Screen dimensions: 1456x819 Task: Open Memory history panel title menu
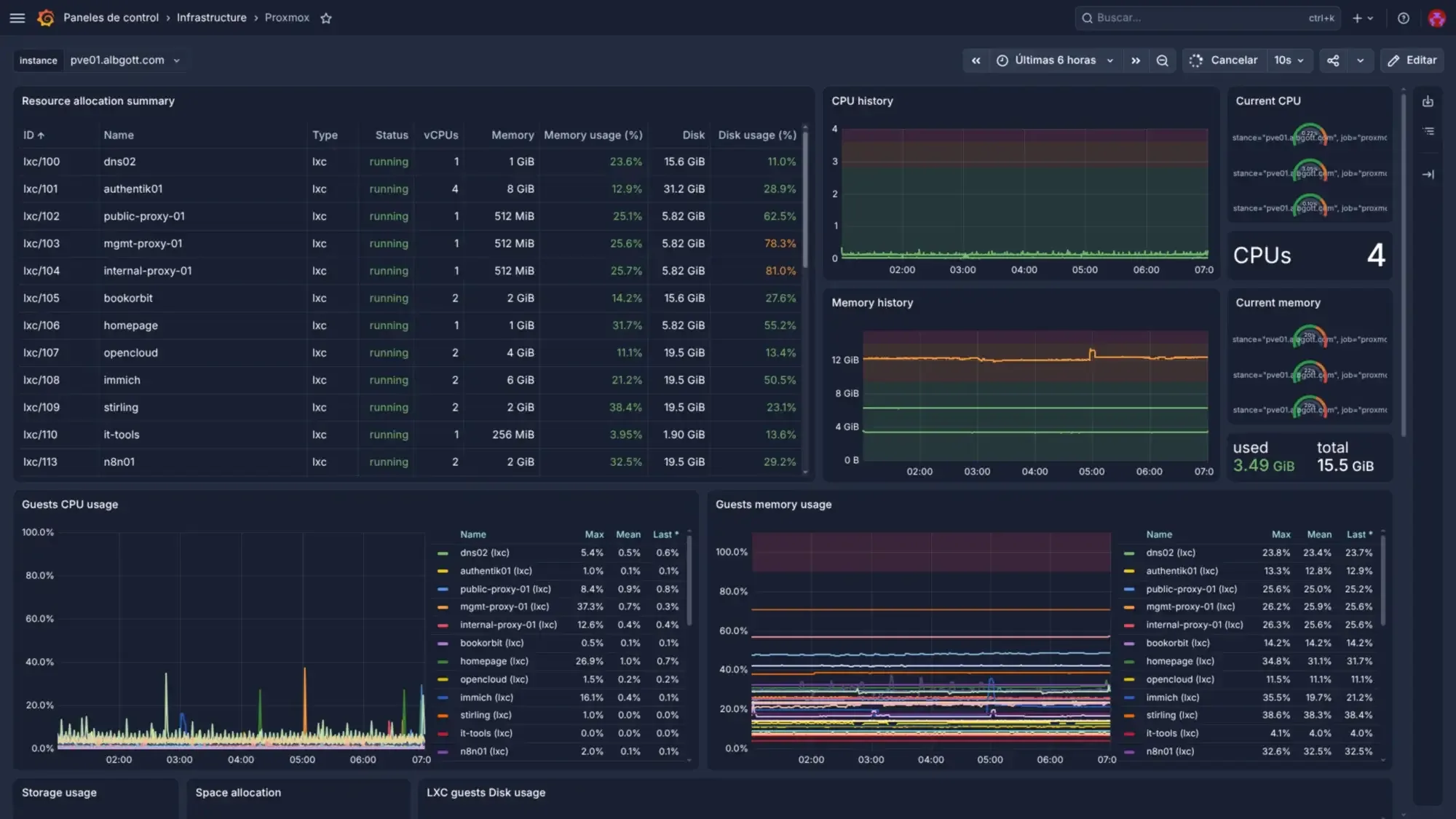(x=872, y=303)
